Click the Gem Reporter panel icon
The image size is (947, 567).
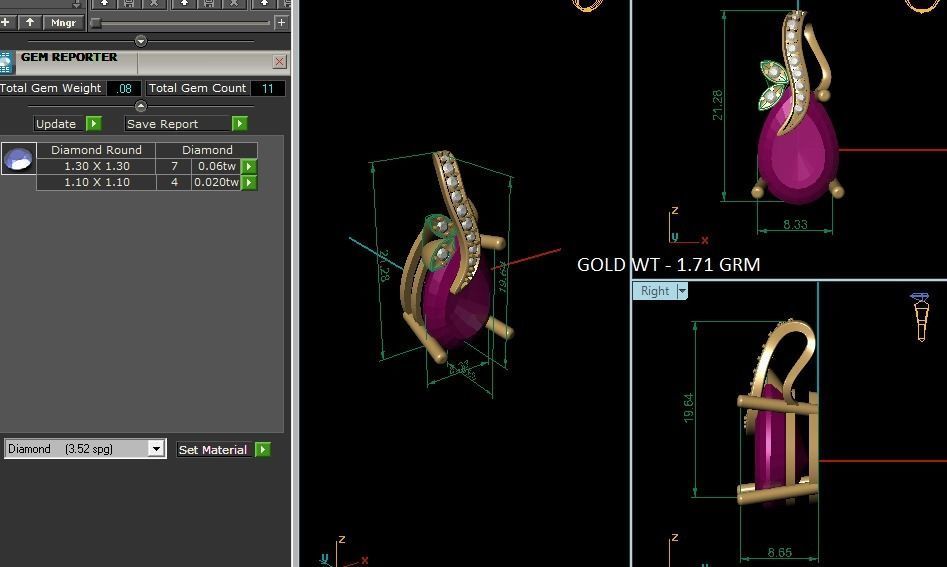click(x=7, y=63)
